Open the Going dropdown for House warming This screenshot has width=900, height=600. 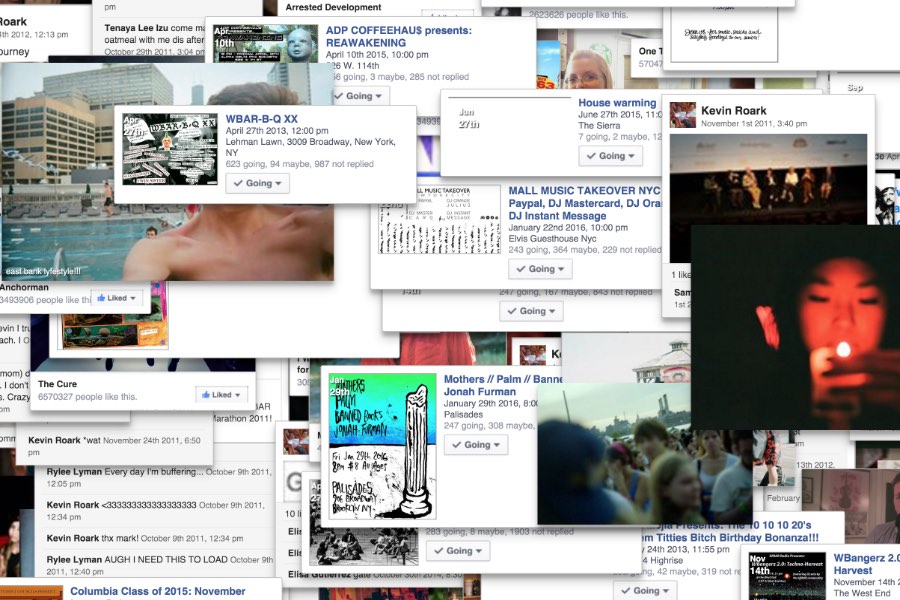point(611,156)
